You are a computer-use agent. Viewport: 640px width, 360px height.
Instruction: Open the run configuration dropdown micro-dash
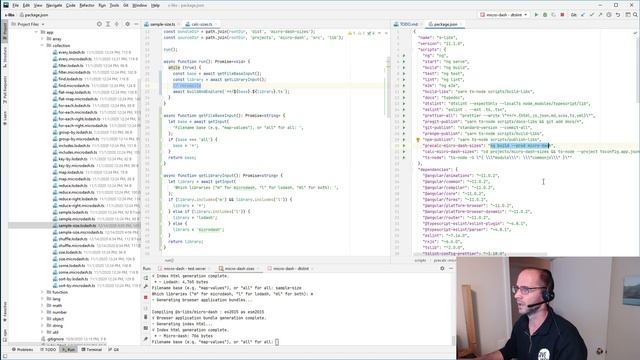click(504, 15)
